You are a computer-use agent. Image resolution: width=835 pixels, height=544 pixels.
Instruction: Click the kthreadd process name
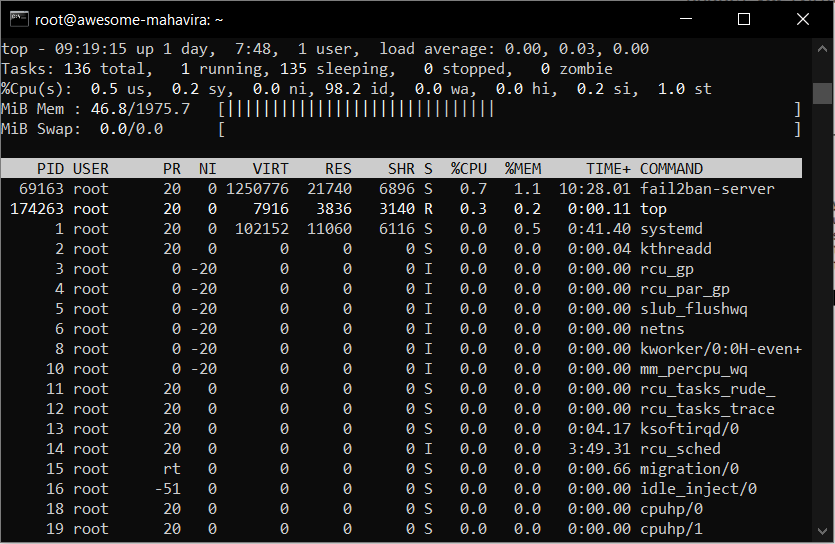676,249
